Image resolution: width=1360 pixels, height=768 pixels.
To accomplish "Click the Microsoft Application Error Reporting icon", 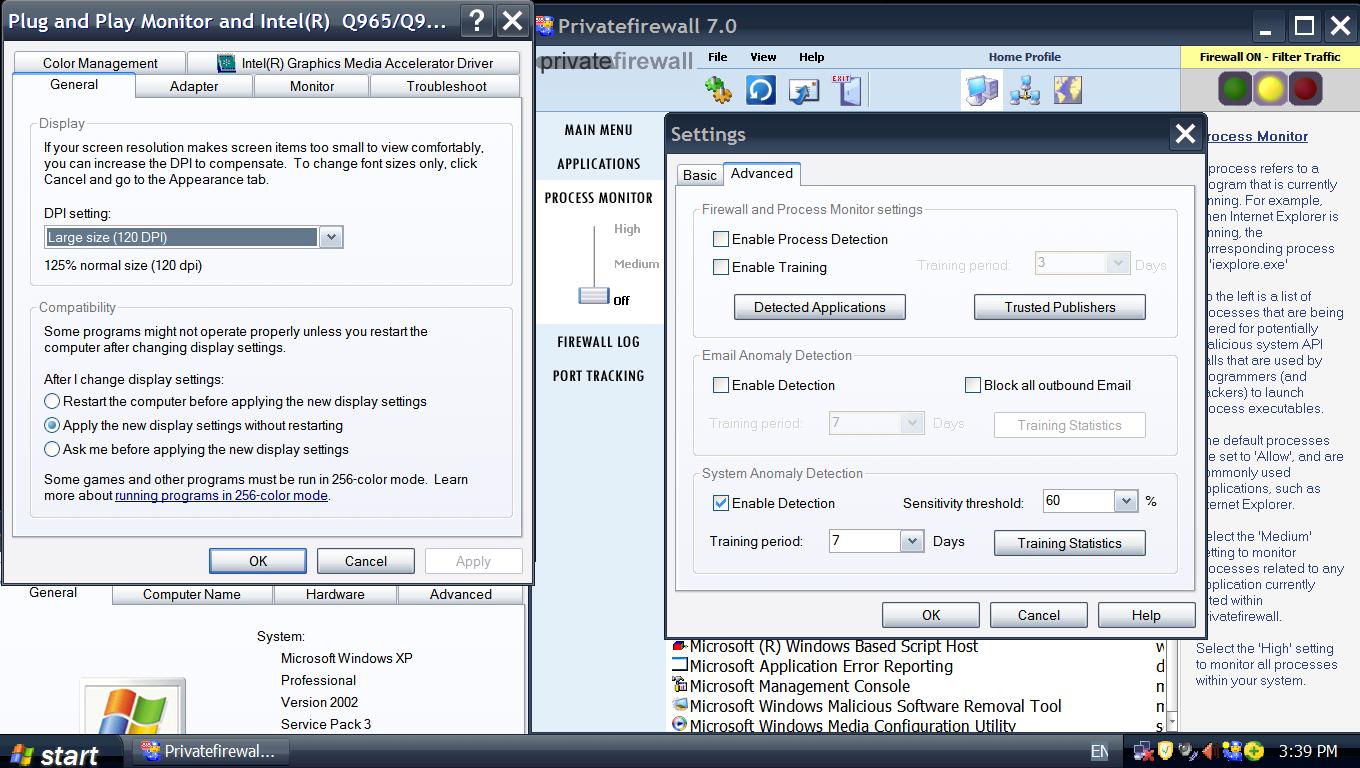I will pyautogui.click(x=680, y=666).
